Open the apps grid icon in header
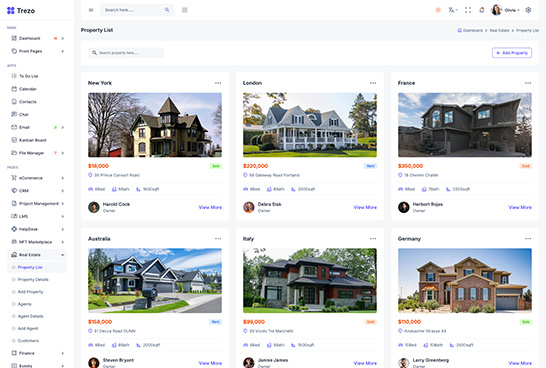546x368 pixels. pyautogui.click(x=185, y=10)
